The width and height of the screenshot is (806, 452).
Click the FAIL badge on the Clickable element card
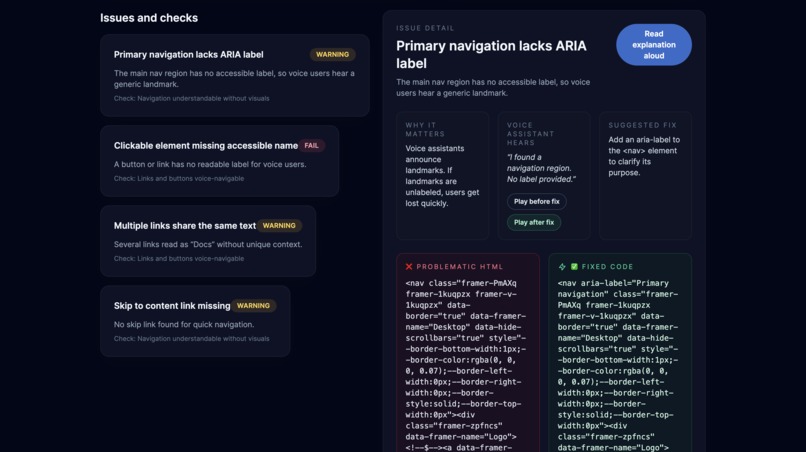click(x=312, y=146)
